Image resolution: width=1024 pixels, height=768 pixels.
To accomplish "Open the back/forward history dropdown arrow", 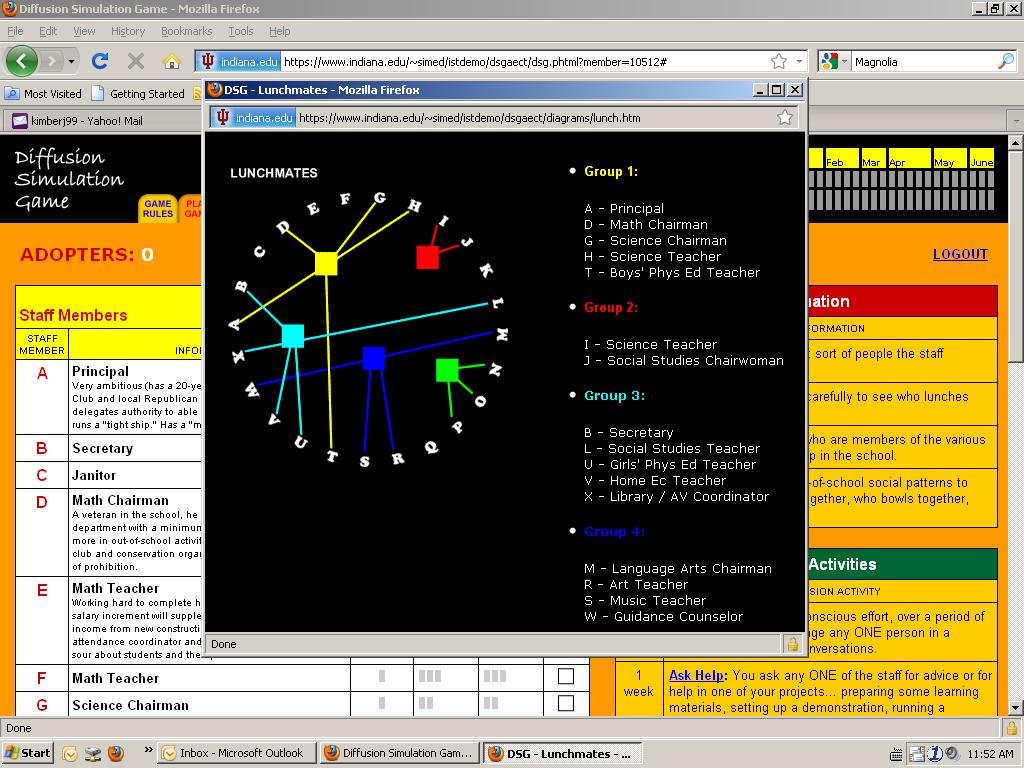I will pos(71,62).
